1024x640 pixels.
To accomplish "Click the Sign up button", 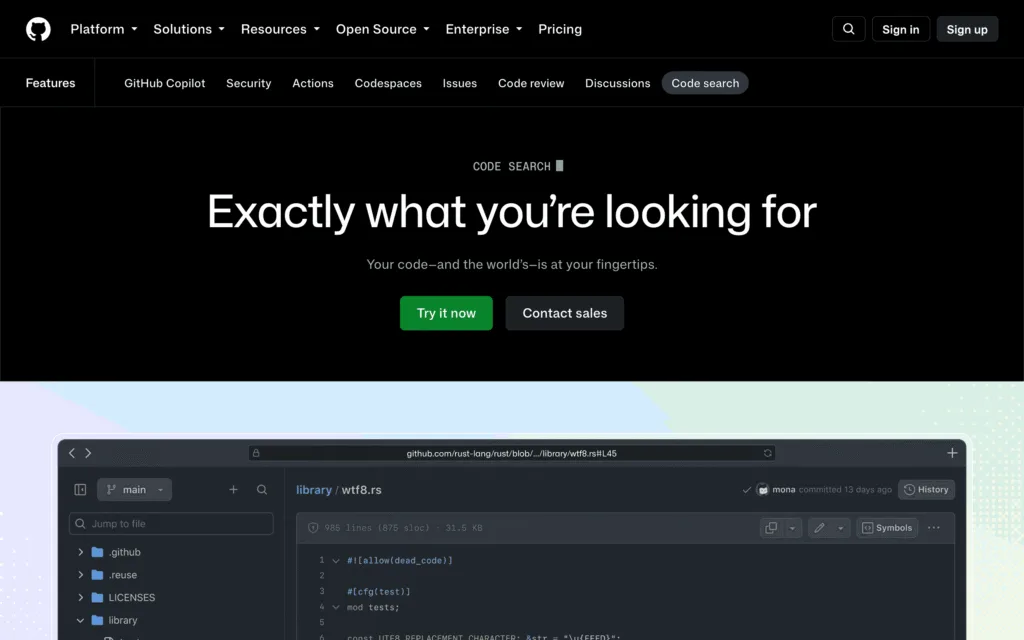I will 967,29.
